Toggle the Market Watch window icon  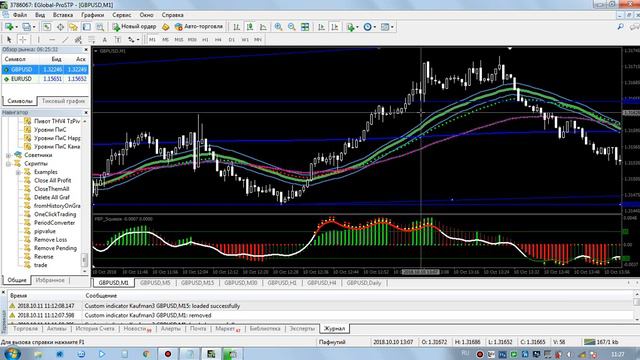[x=47, y=27]
